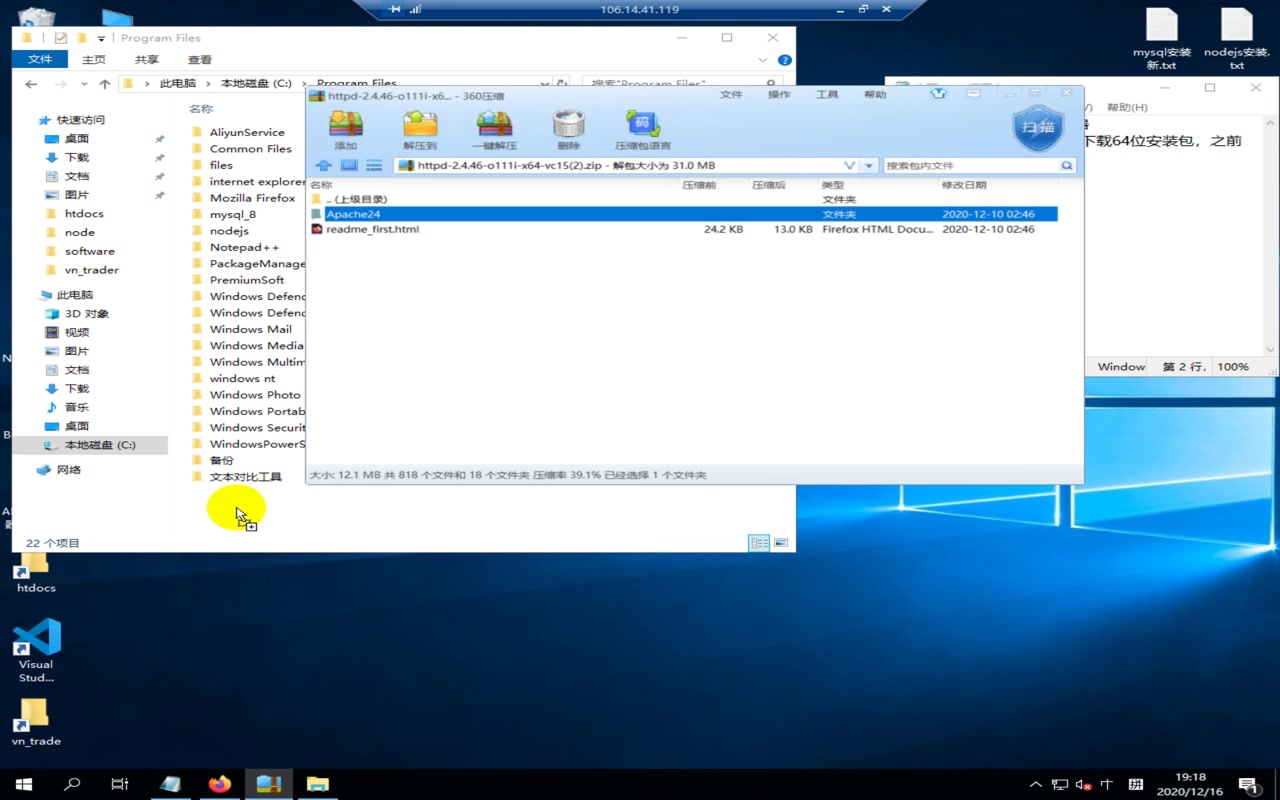The height and width of the screenshot is (800, 1280).
Task: Select the readme_first.html file
Action: pos(683,229)
